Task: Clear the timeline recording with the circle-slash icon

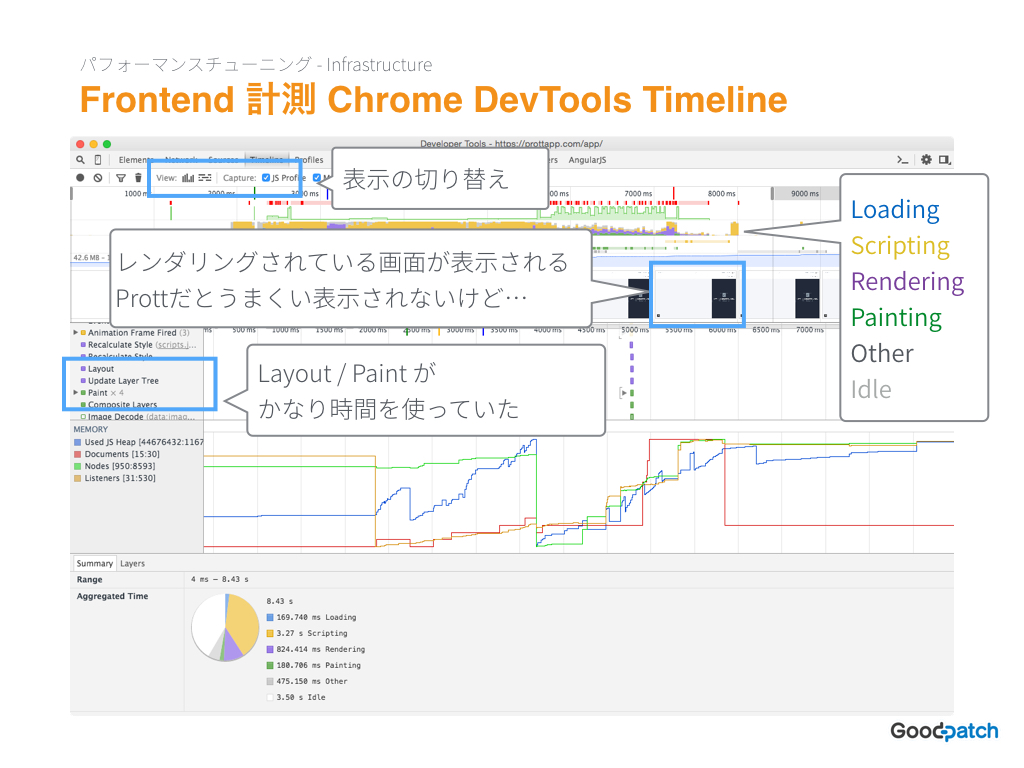Action: [98, 178]
